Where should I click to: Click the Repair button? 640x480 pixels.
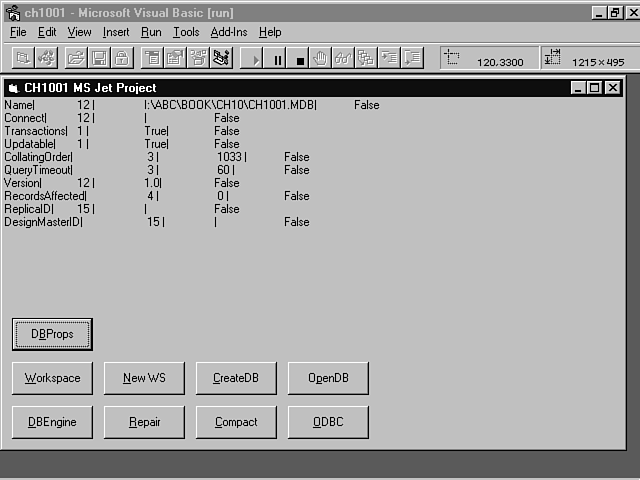(144, 422)
